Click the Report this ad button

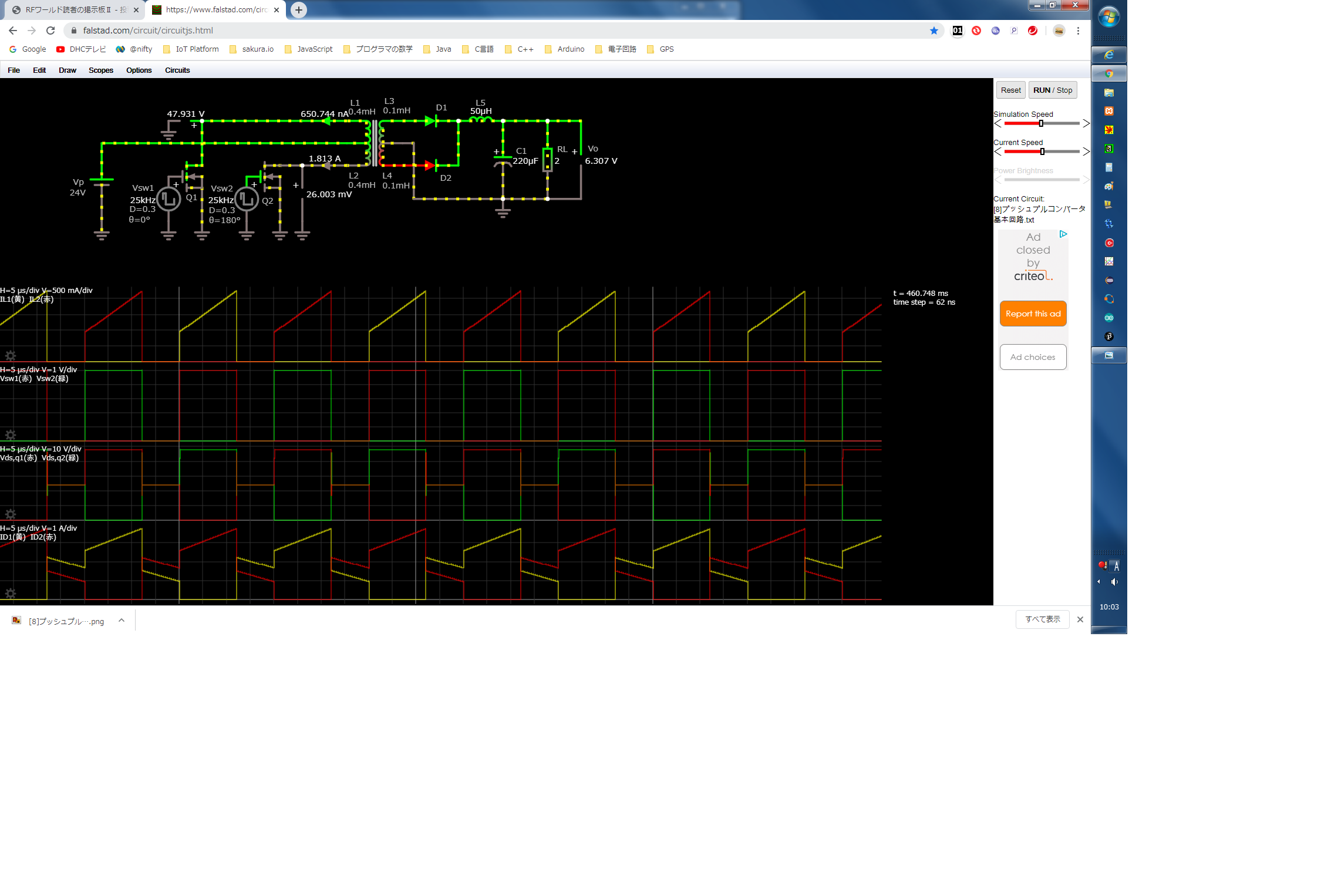coord(1033,314)
